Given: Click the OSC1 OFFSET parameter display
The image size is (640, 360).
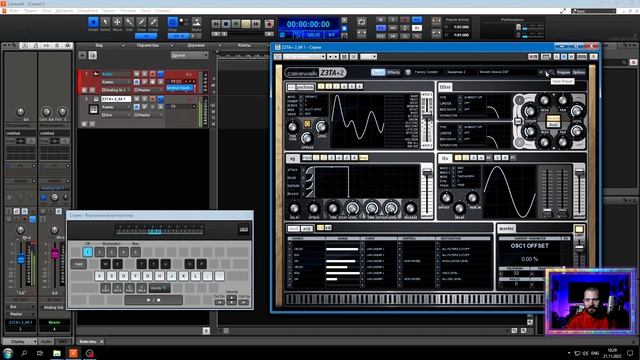Looking at the screenshot, I should click(x=530, y=246).
